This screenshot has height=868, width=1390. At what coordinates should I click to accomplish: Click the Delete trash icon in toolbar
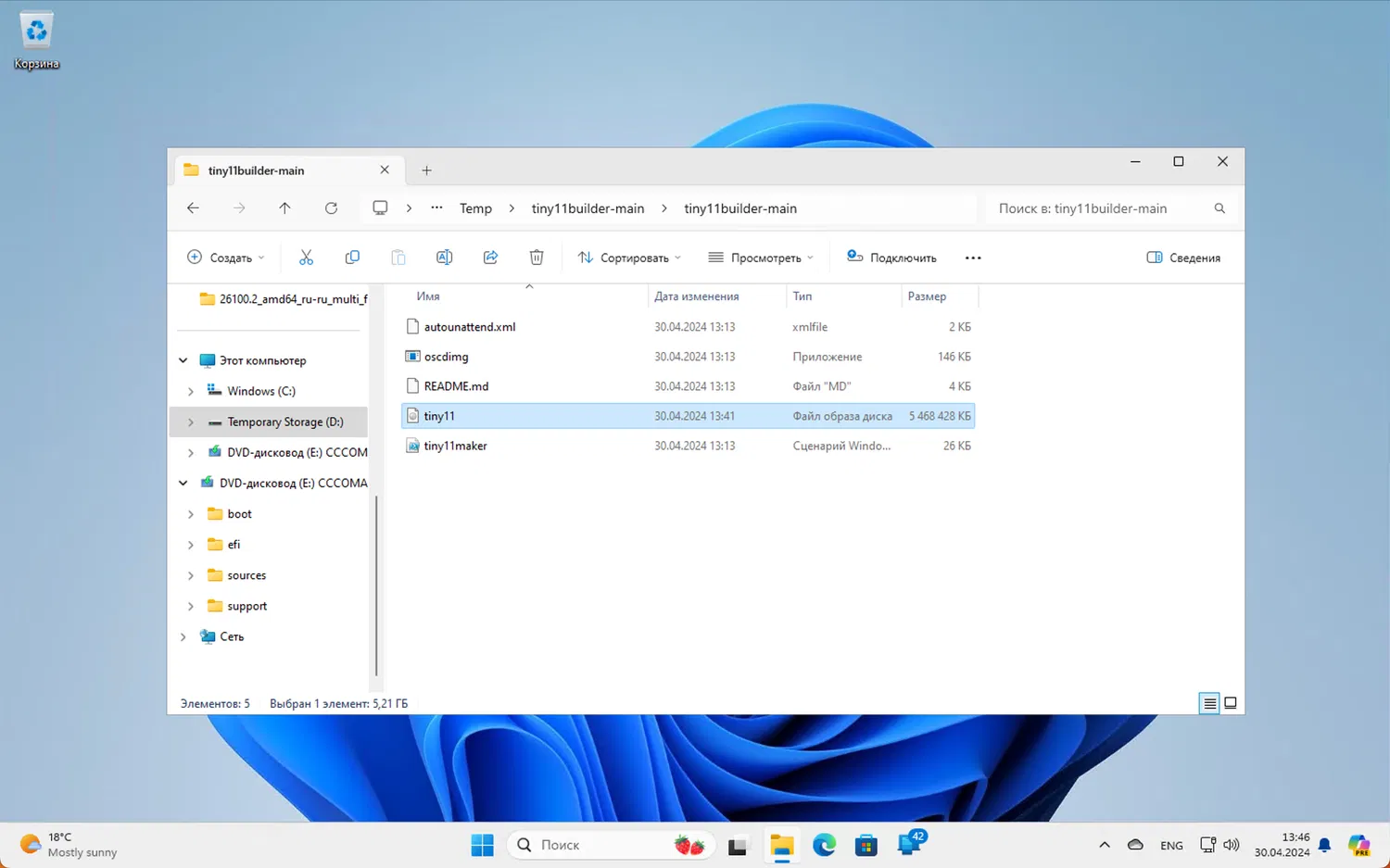(x=537, y=258)
